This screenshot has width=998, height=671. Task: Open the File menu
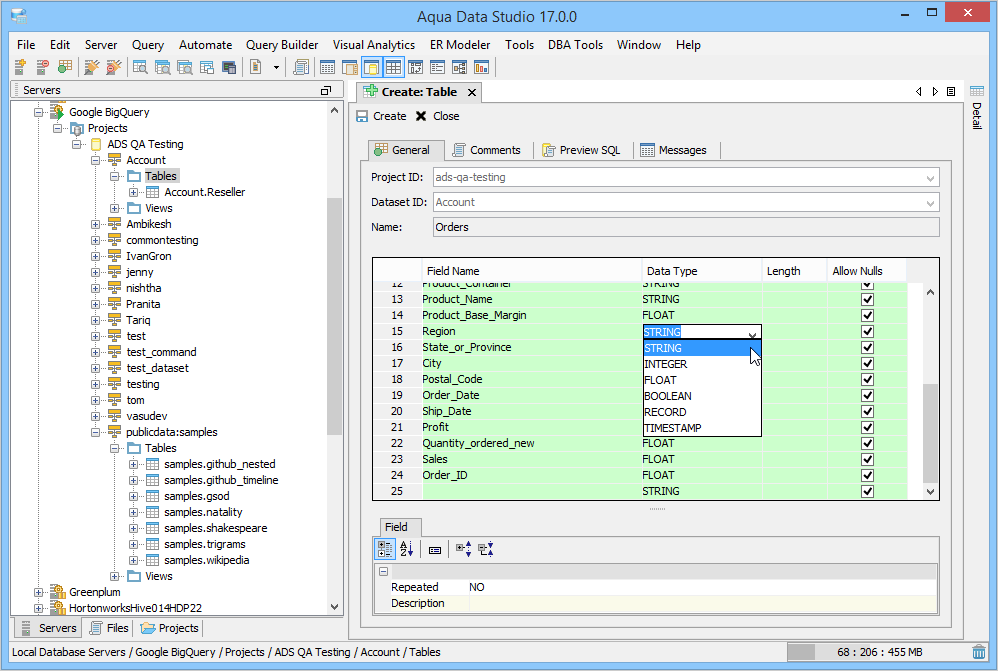click(26, 45)
